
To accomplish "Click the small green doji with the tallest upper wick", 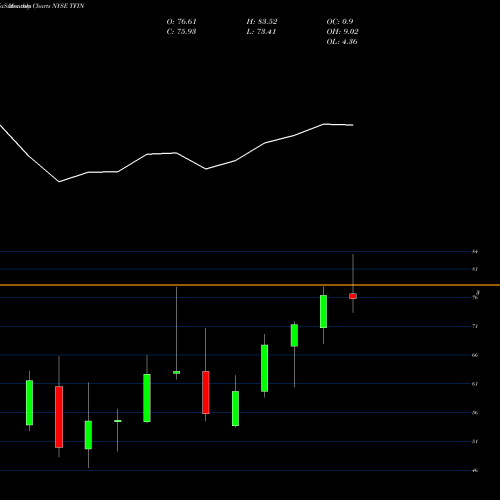I will [x=176, y=372].
